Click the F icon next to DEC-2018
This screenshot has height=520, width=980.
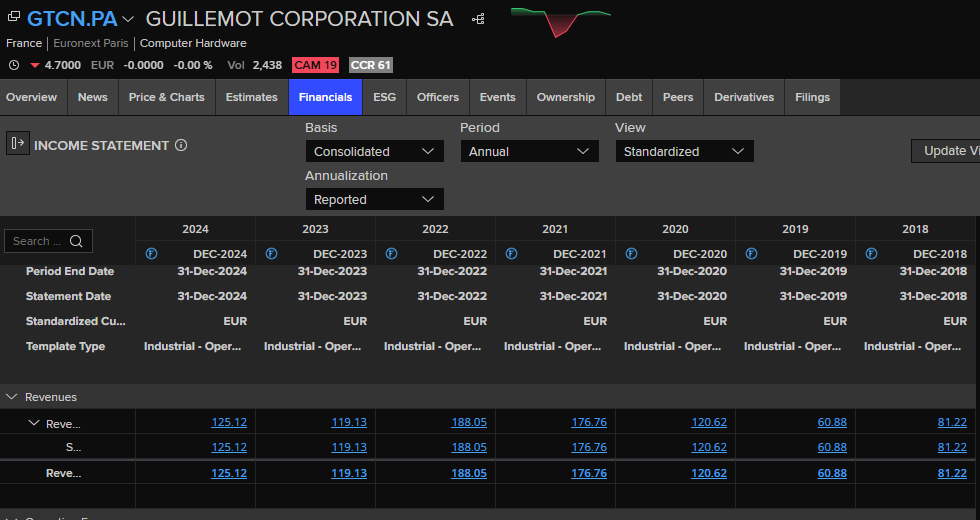tap(871, 254)
